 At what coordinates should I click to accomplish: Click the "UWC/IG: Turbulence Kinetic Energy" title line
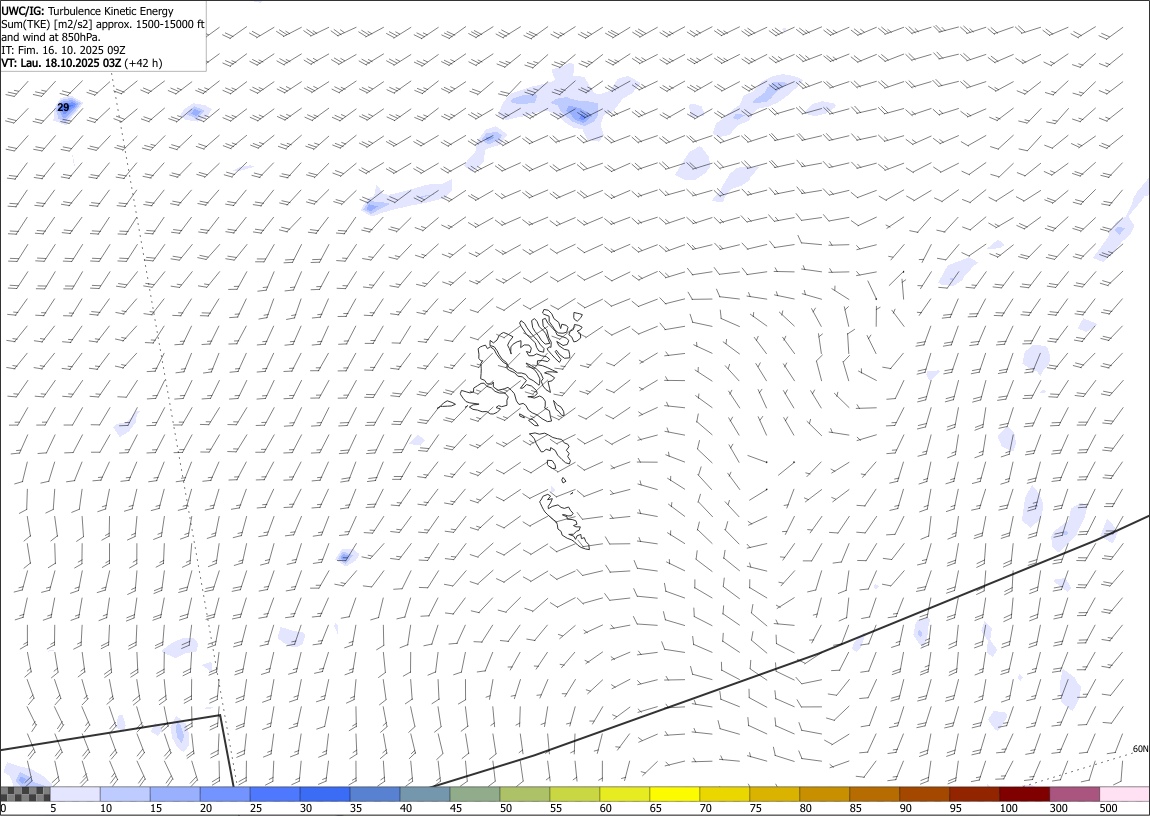click(88, 11)
